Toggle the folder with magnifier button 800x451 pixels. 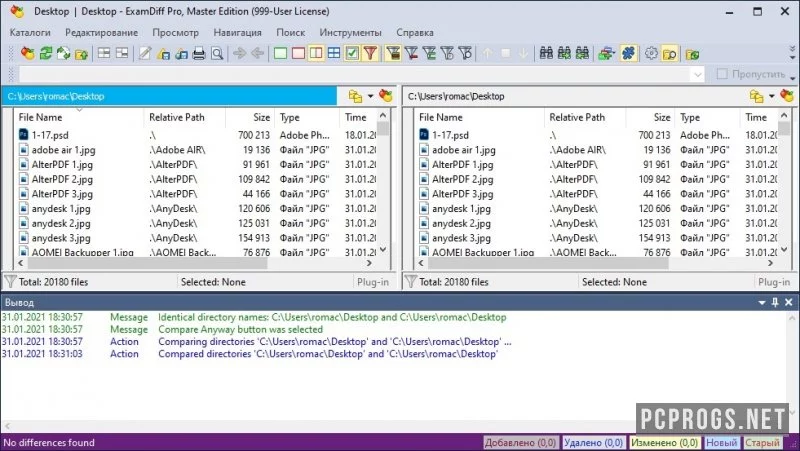coord(669,53)
